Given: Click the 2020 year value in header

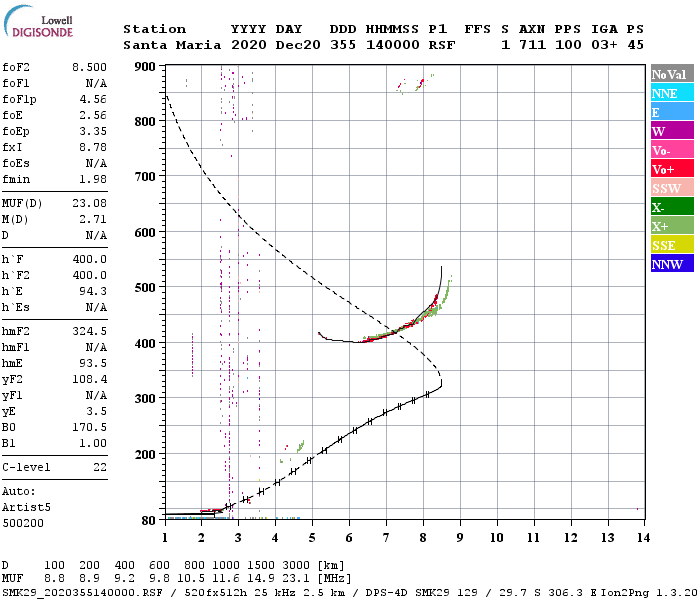Looking at the screenshot, I should (249, 45).
